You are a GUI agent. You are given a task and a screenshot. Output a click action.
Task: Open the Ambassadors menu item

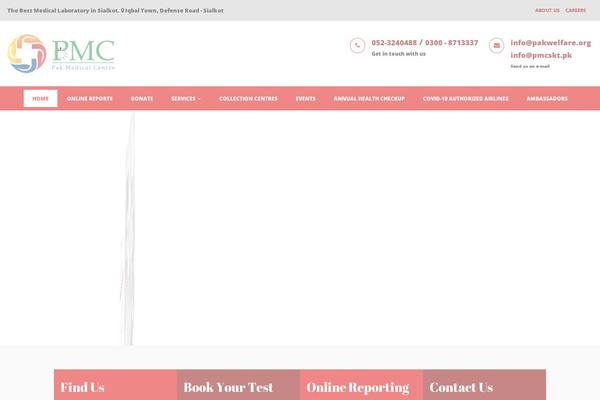pos(547,98)
